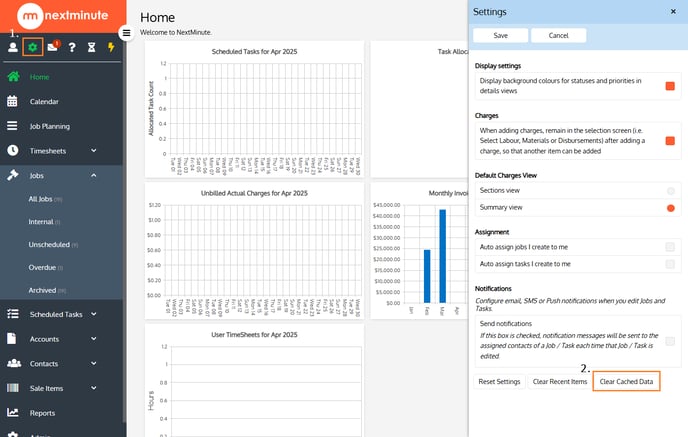Click the Default Charges View heading
The image size is (688, 437).
tap(505, 175)
